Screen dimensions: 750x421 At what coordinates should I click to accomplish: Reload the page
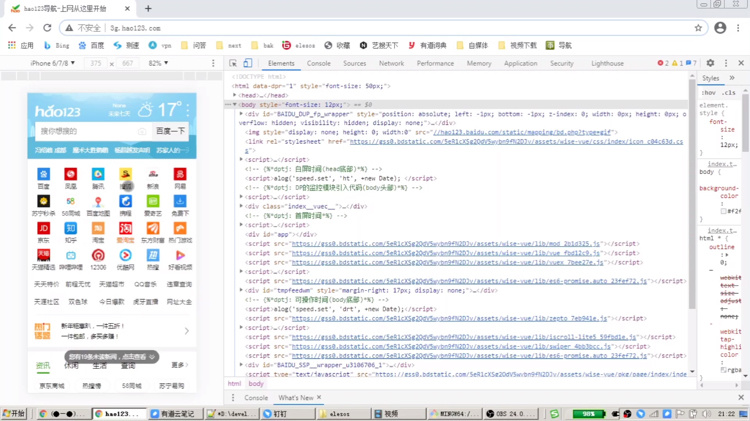[x=47, y=28]
